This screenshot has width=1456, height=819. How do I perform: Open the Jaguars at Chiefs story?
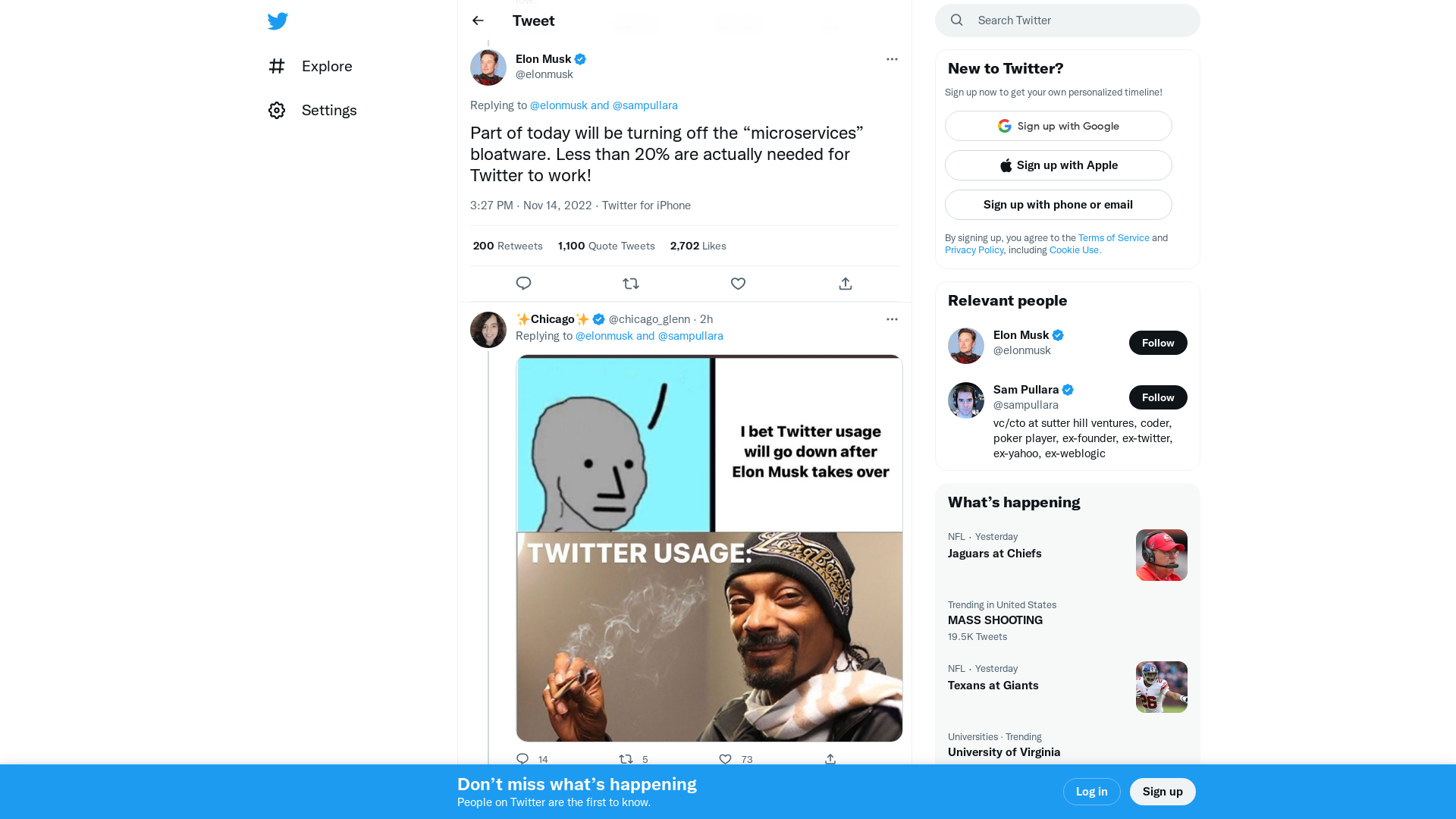[994, 554]
